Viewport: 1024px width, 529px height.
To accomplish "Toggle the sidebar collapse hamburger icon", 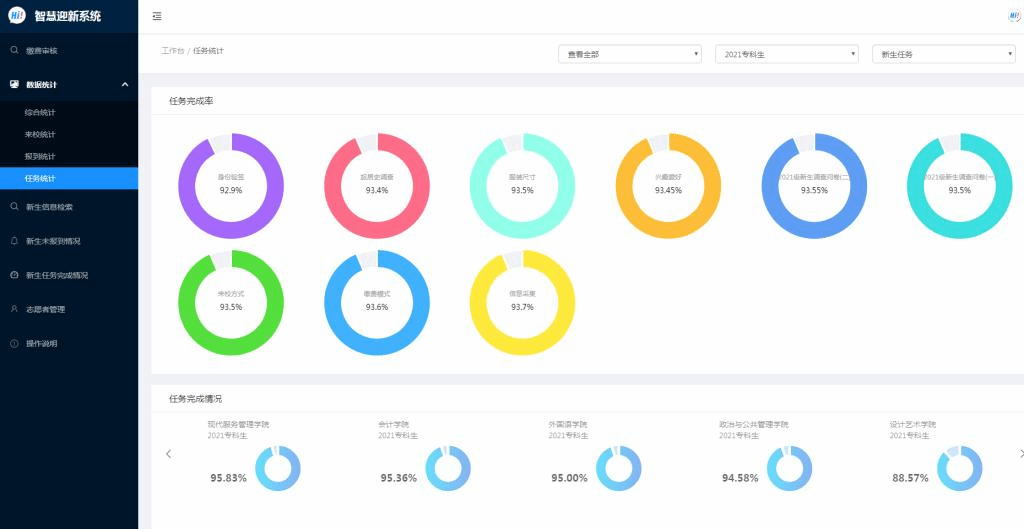I will coord(157,16).
